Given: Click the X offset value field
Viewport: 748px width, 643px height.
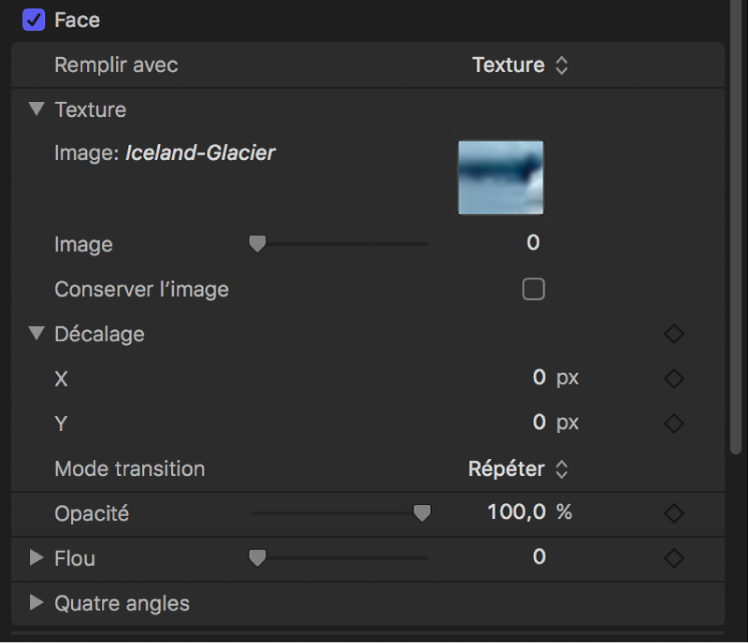Looking at the screenshot, I should tap(539, 378).
